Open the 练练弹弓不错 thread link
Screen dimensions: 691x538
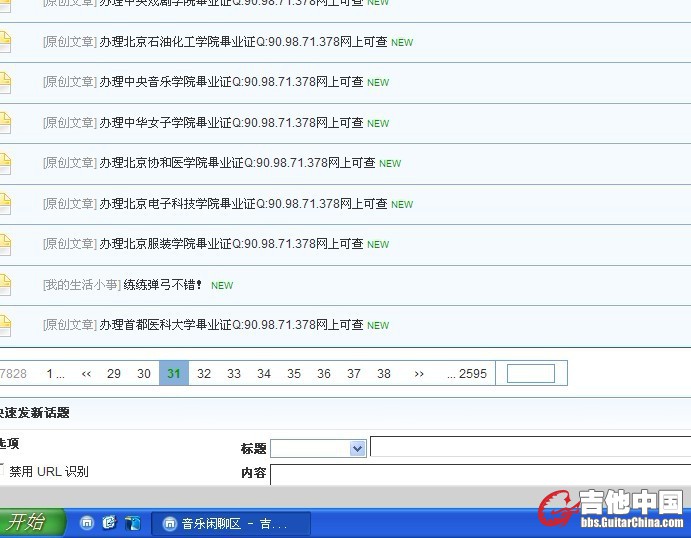click(163, 285)
